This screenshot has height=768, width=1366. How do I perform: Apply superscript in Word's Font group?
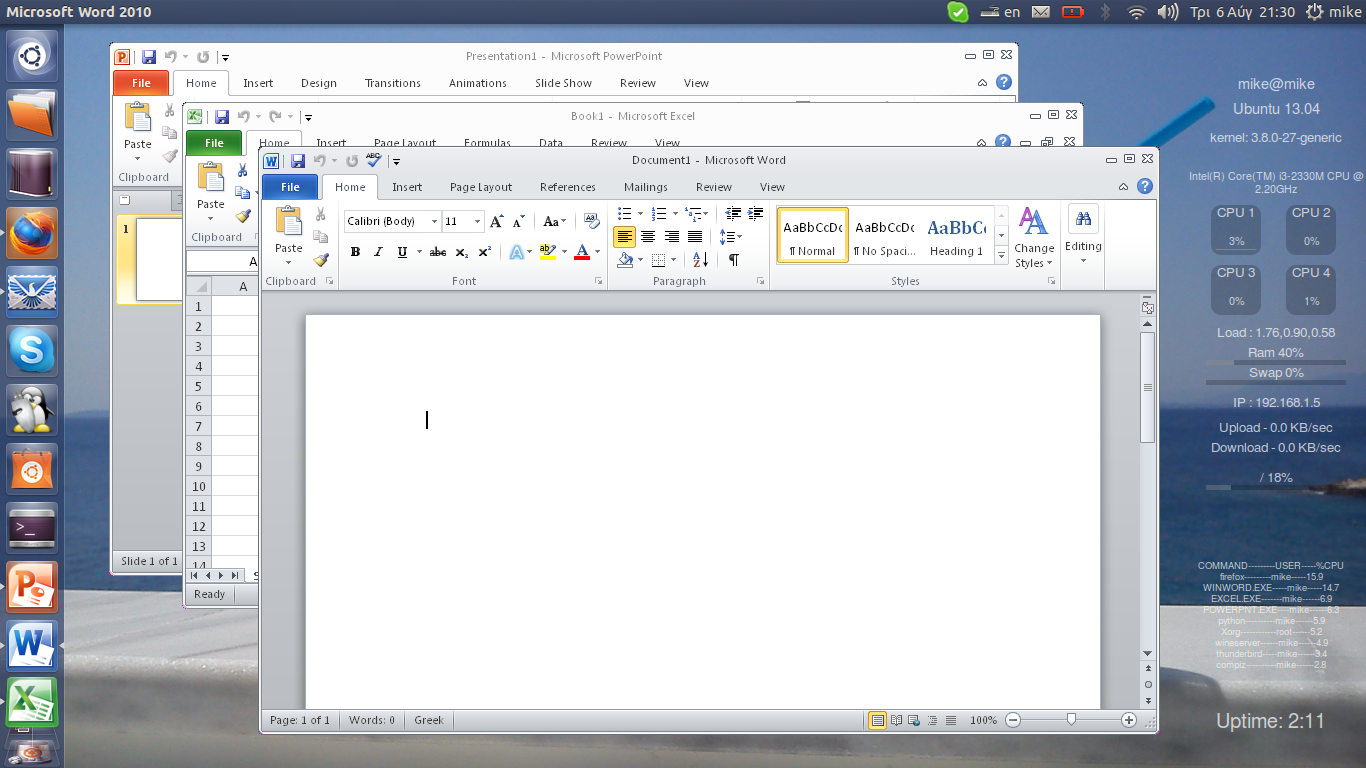point(485,253)
